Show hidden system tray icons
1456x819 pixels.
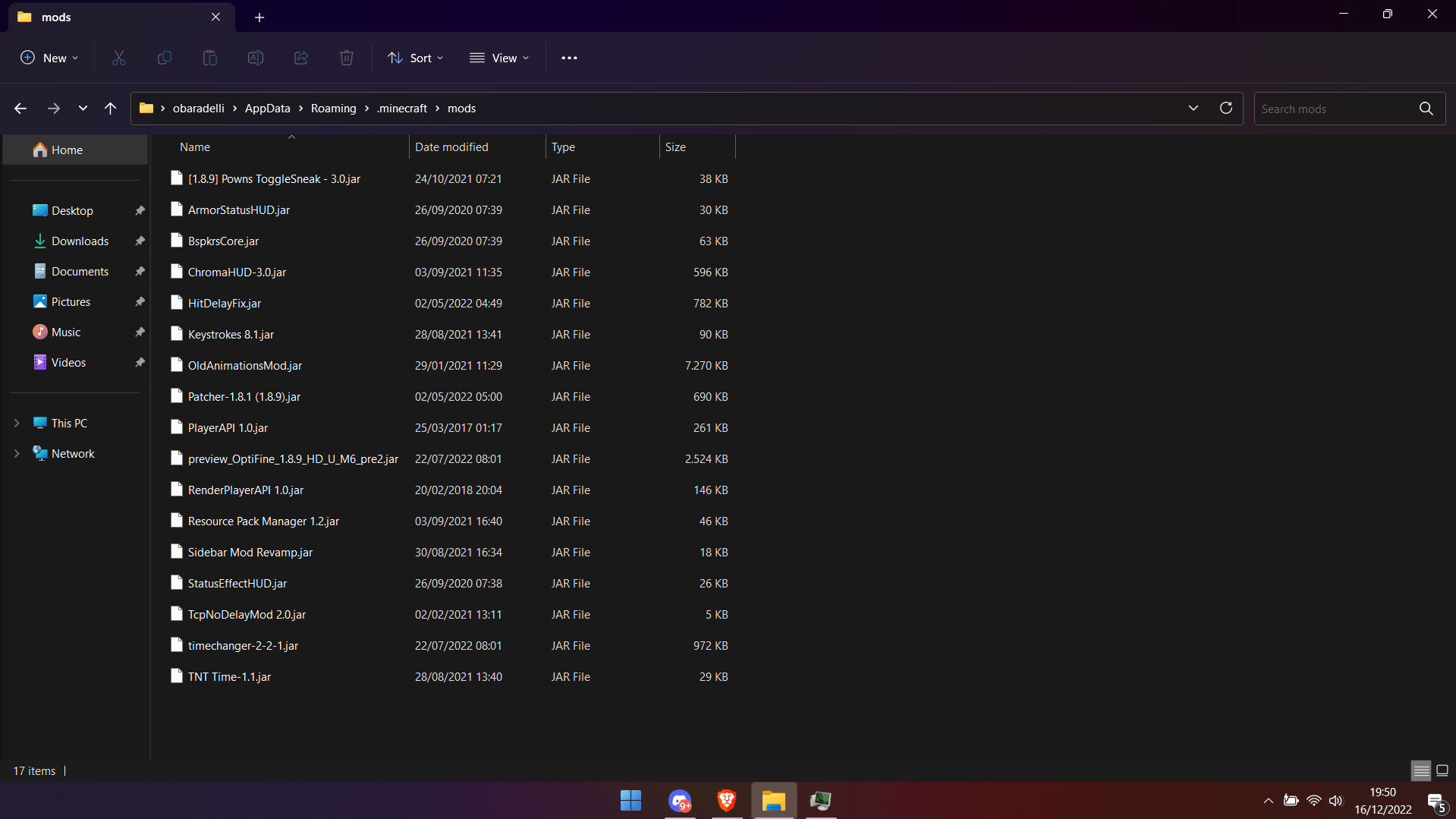(x=1268, y=801)
